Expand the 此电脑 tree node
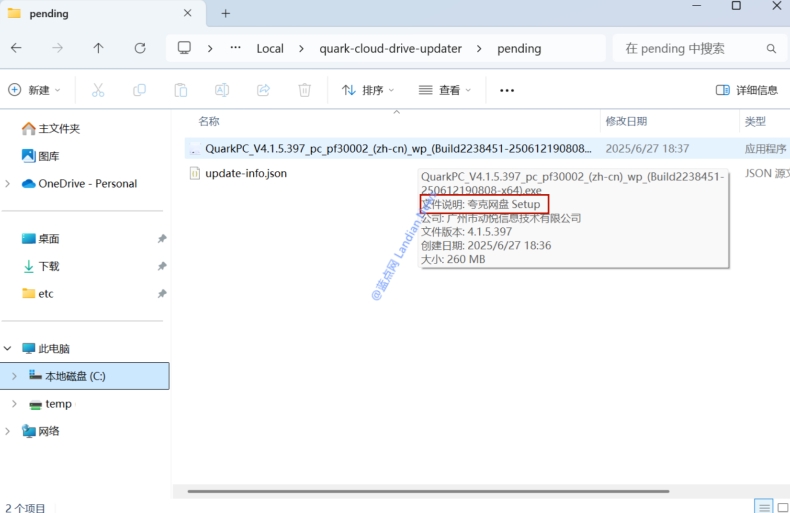790x513 pixels. point(9,349)
